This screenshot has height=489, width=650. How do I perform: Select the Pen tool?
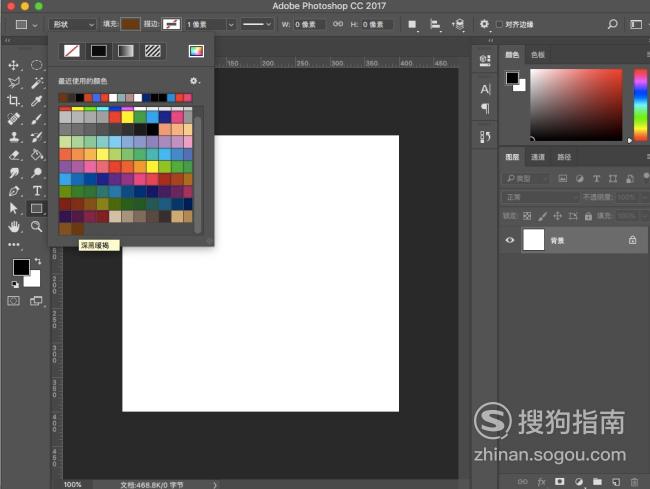pos(14,191)
